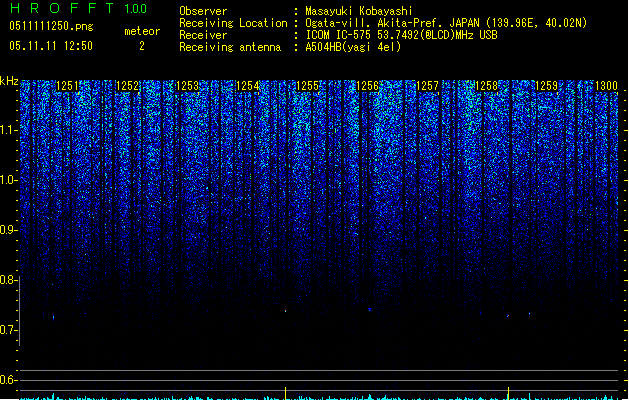Click the 1253 time marker
629x400 pixels.
[187, 86]
